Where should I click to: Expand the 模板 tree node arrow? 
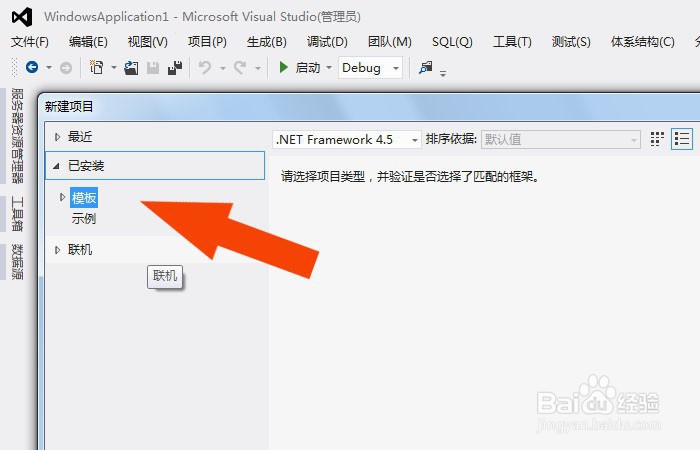click(x=62, y=197)
